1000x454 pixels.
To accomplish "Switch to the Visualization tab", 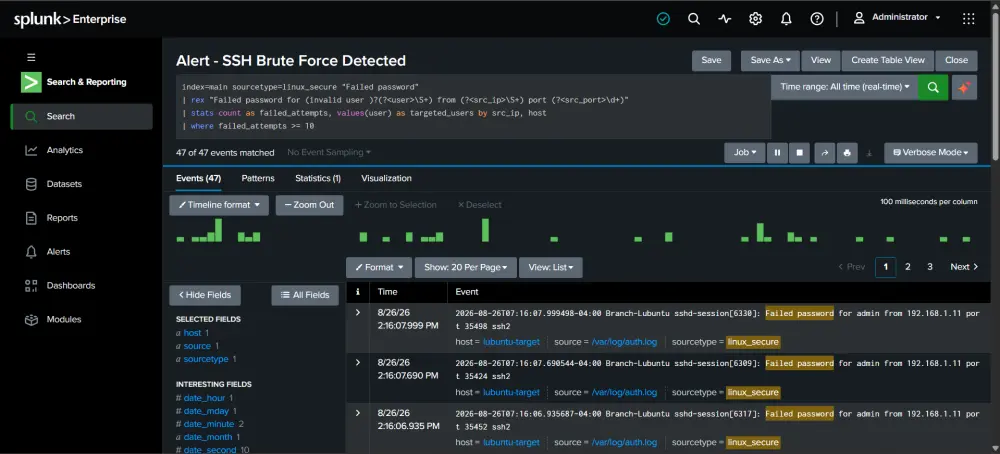I will tap(386, 179).
